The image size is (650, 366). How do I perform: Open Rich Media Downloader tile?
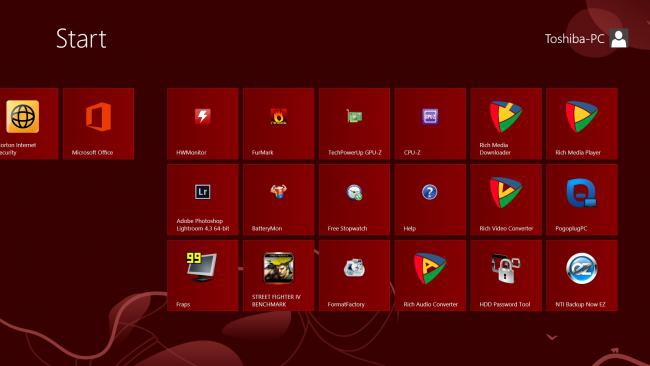click(x=506, y=124)
